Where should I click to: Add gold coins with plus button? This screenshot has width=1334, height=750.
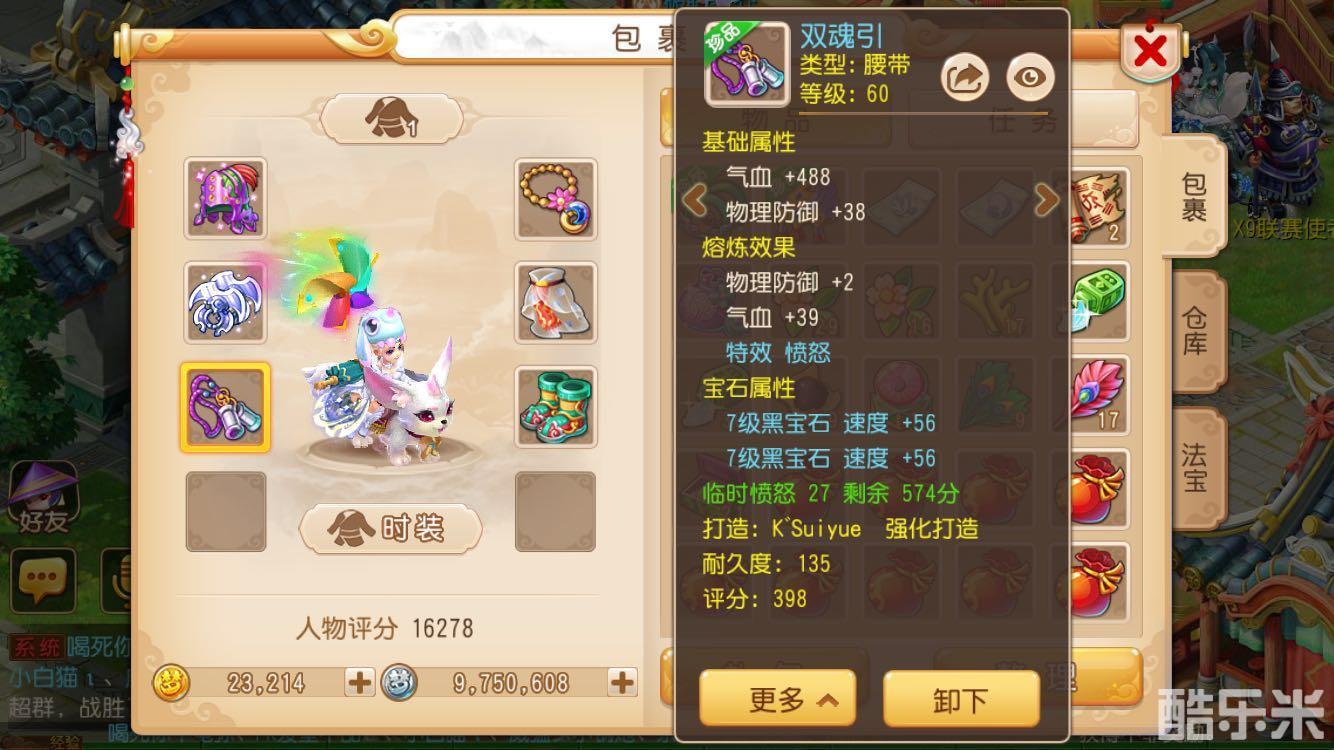point(359,683)
